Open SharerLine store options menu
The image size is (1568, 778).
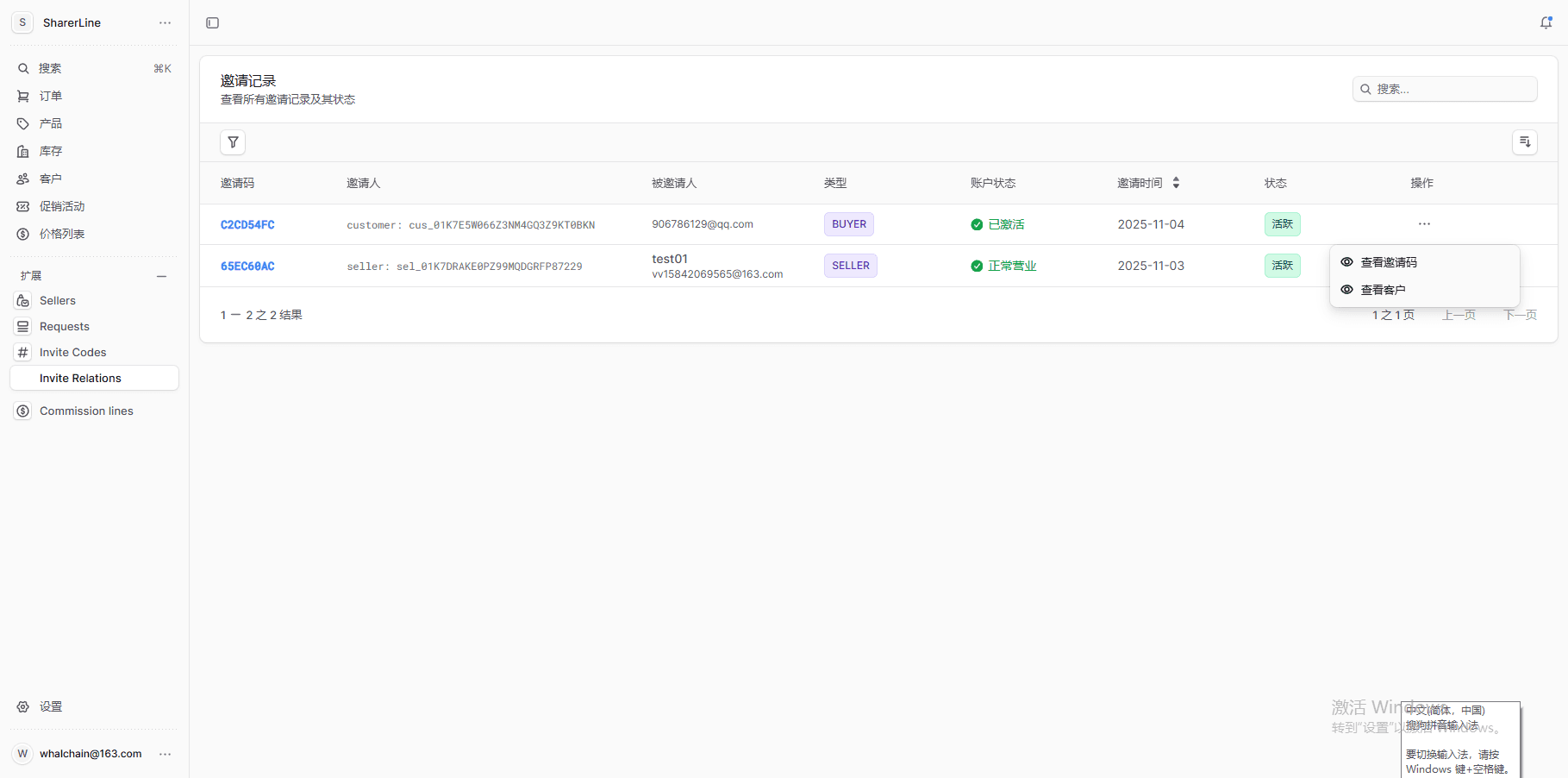click(x=165, y=23)
